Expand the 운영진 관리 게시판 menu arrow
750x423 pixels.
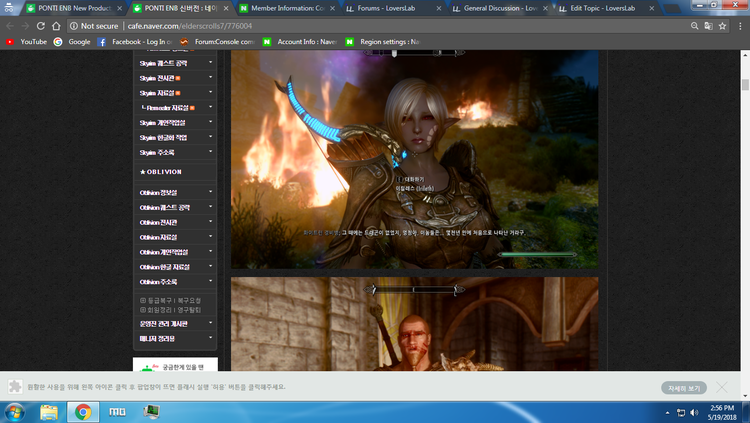coord(210,323)
